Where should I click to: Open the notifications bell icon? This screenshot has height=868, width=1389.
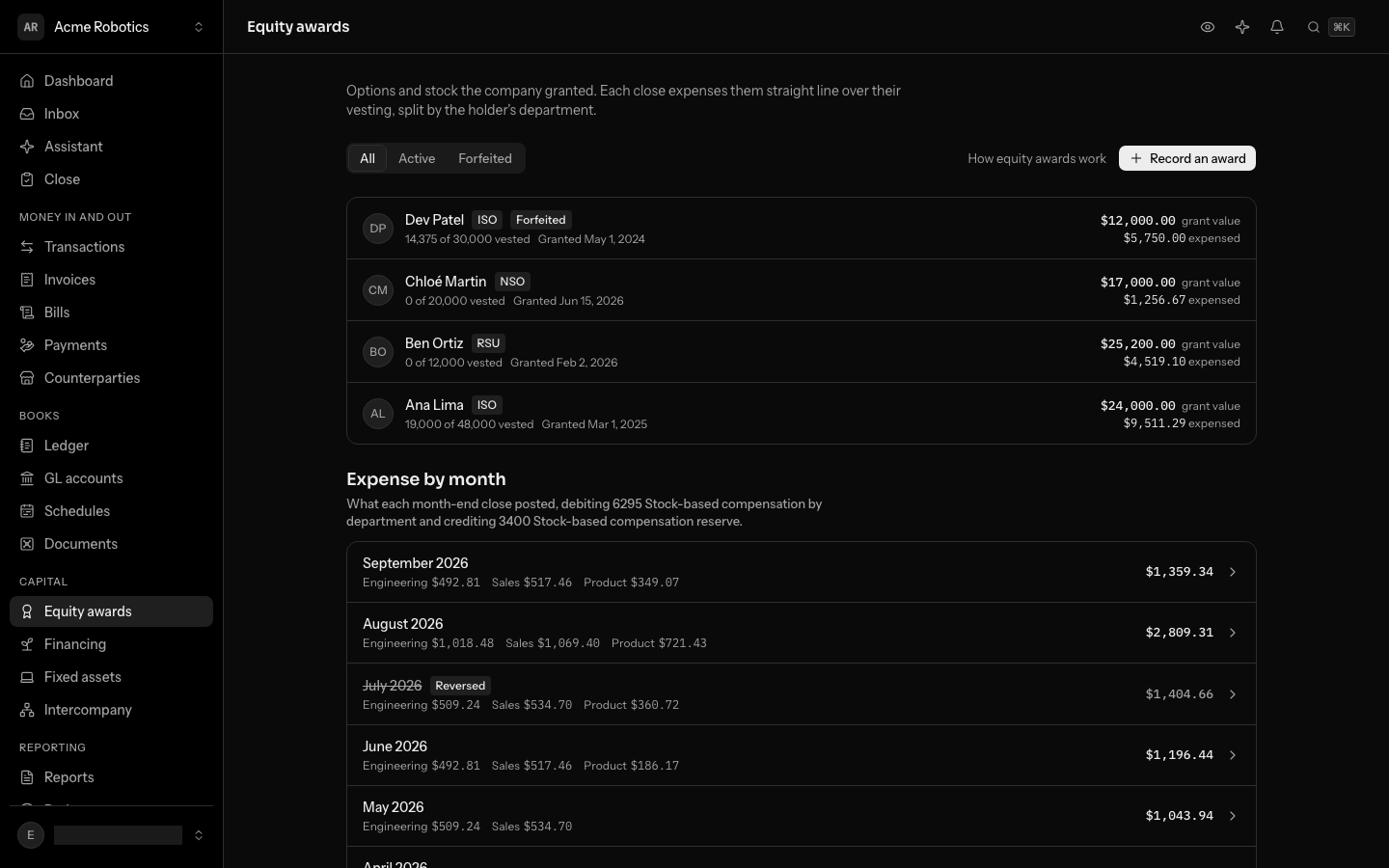(1277, 27)
